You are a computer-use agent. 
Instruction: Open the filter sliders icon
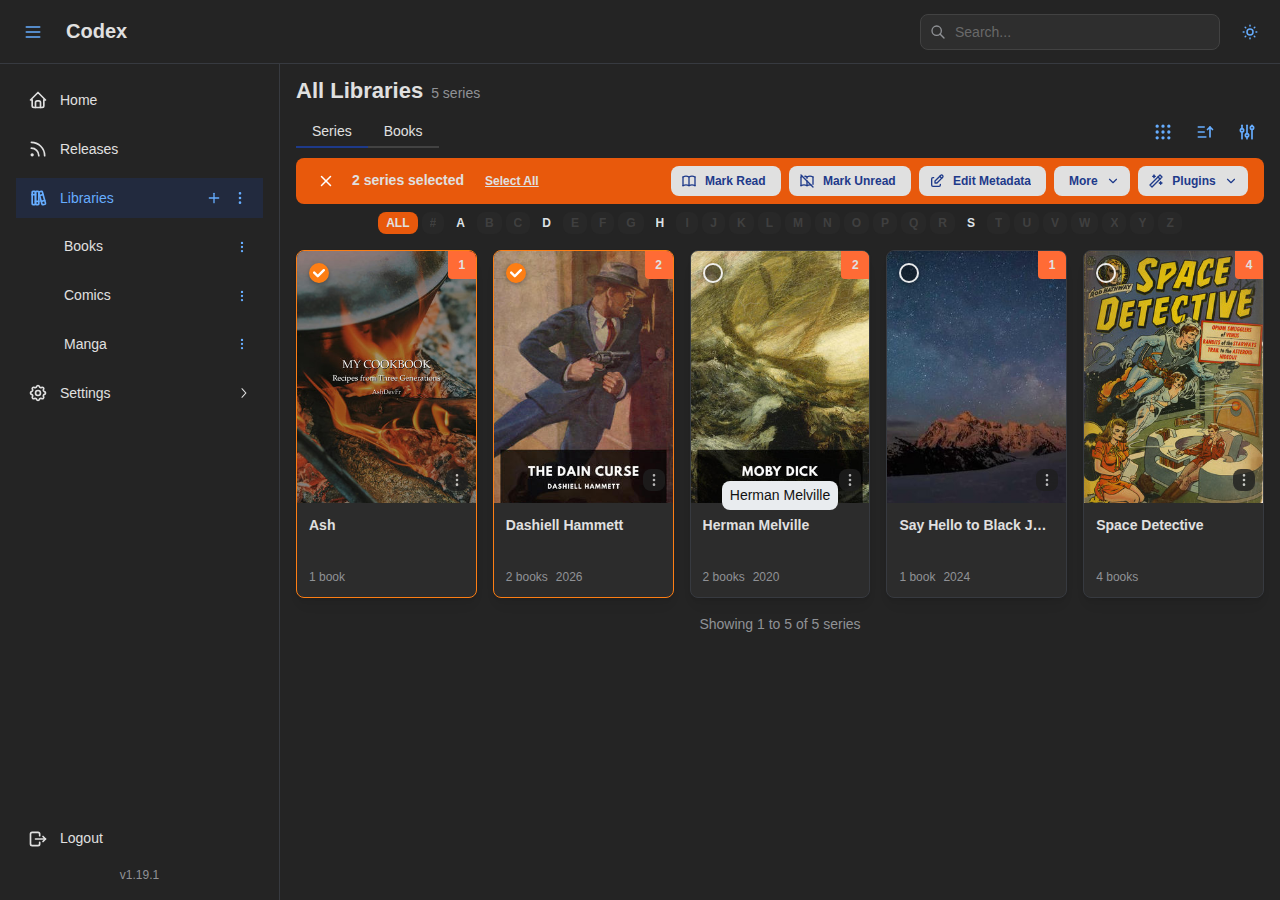click(x=1247, y=132)
